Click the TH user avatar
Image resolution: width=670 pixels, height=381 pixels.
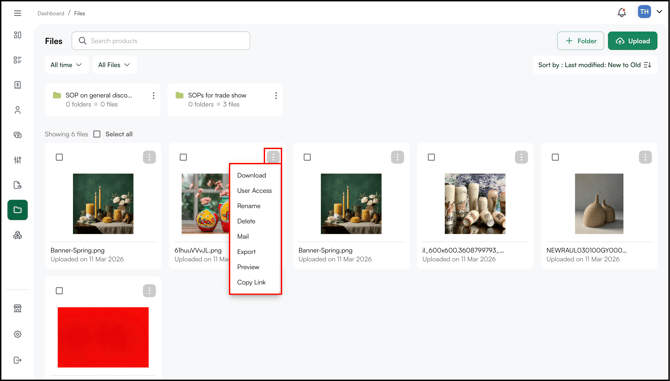(644, 12)
